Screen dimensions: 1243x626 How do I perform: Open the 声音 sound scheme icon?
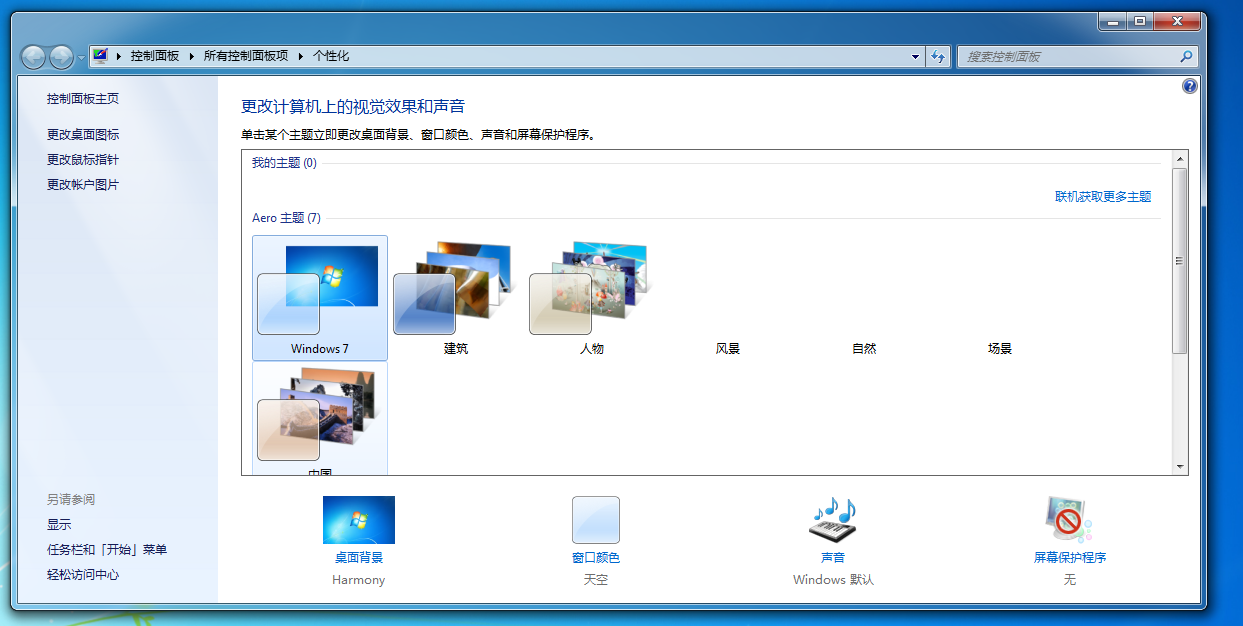coord(833,520)
